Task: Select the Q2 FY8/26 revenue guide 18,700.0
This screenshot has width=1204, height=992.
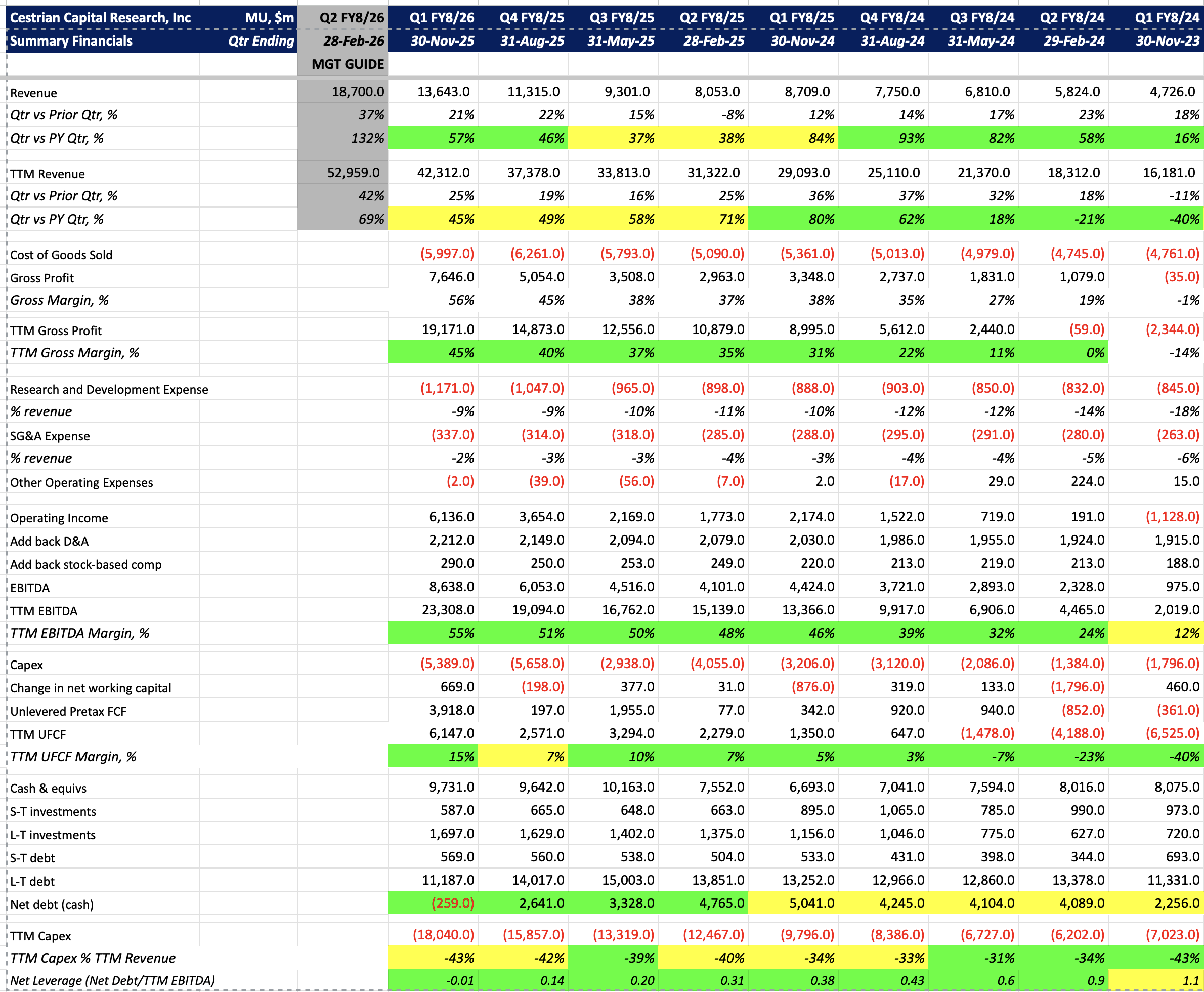Action: (x=358, y=92)
